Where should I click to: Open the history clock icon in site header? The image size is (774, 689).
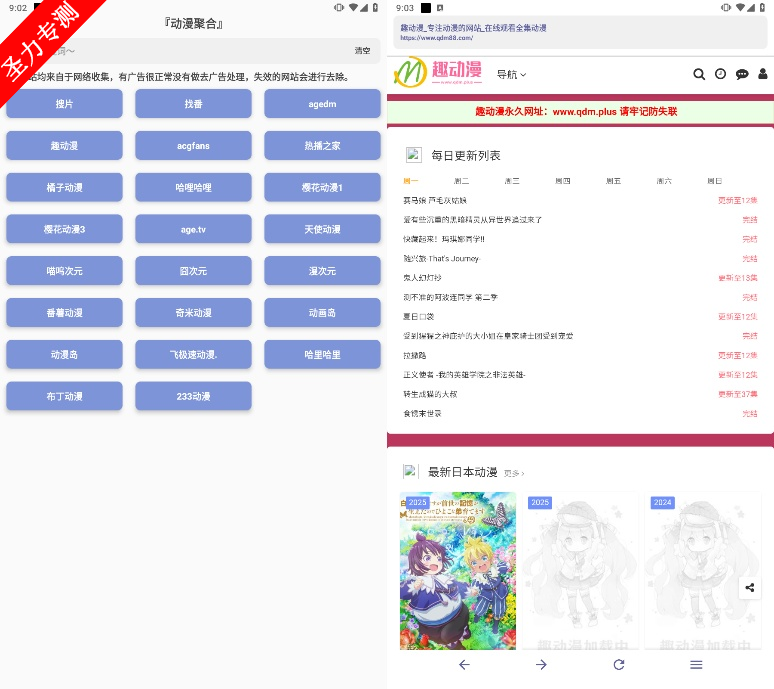pos(720,74)
